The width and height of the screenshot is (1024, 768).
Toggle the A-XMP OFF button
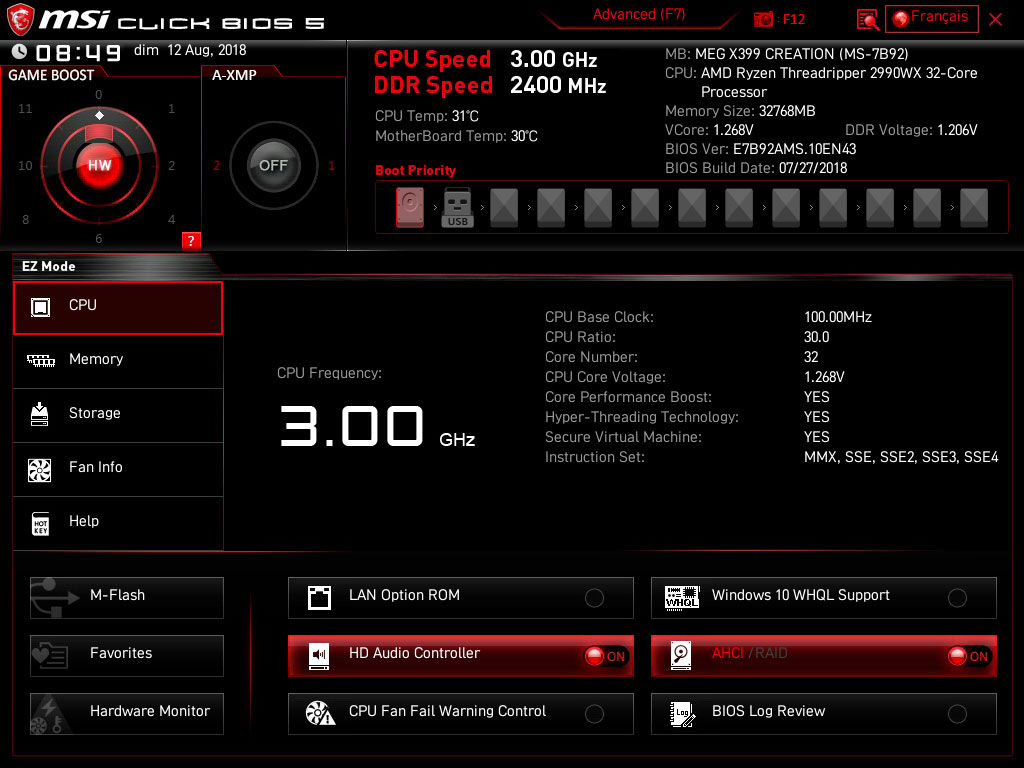[x=273, y=166]
